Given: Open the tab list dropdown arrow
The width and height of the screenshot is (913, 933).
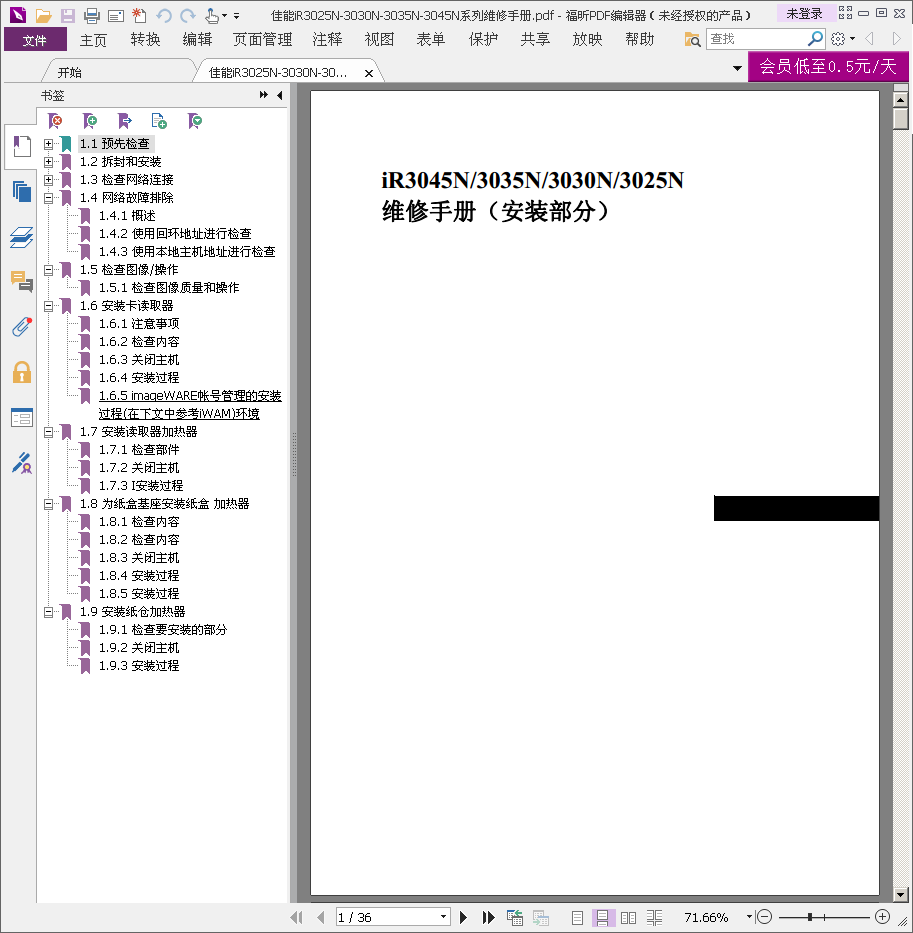Looking at the screenshot, I should [x=737, y=68].
